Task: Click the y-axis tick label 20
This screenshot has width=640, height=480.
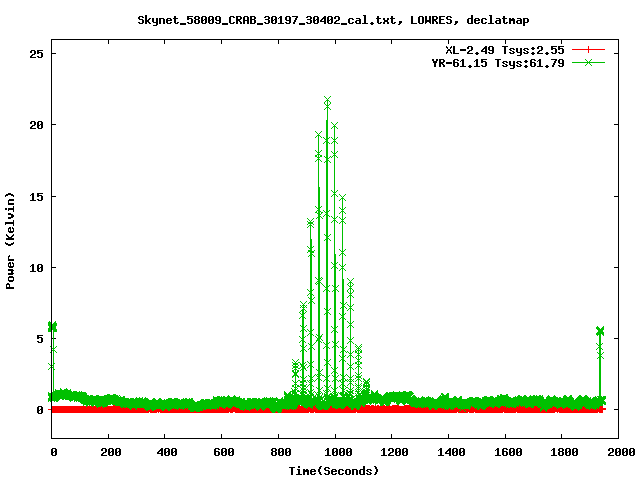Action: pos(36,125)
